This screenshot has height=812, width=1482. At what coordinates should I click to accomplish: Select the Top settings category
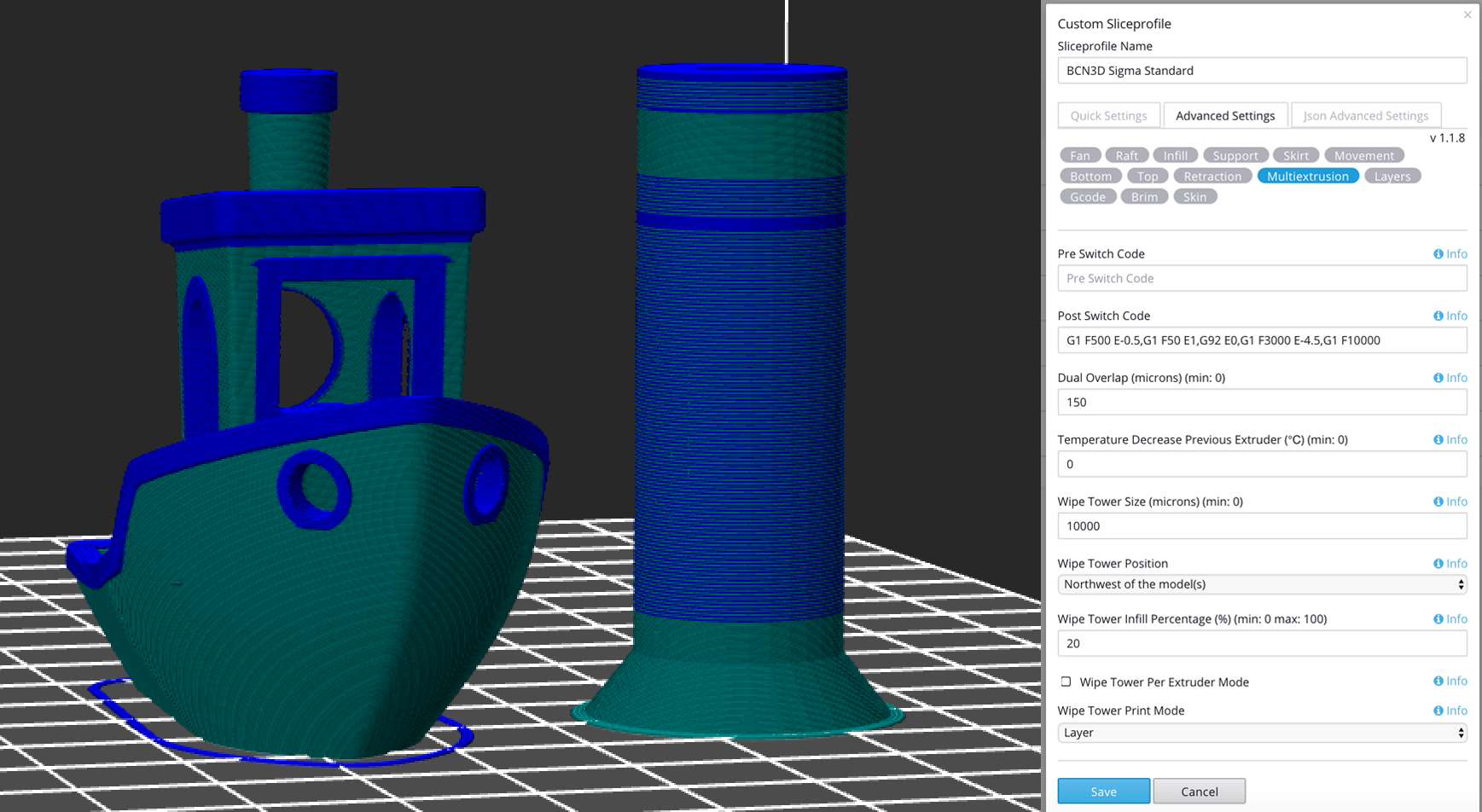point(1148,176)
